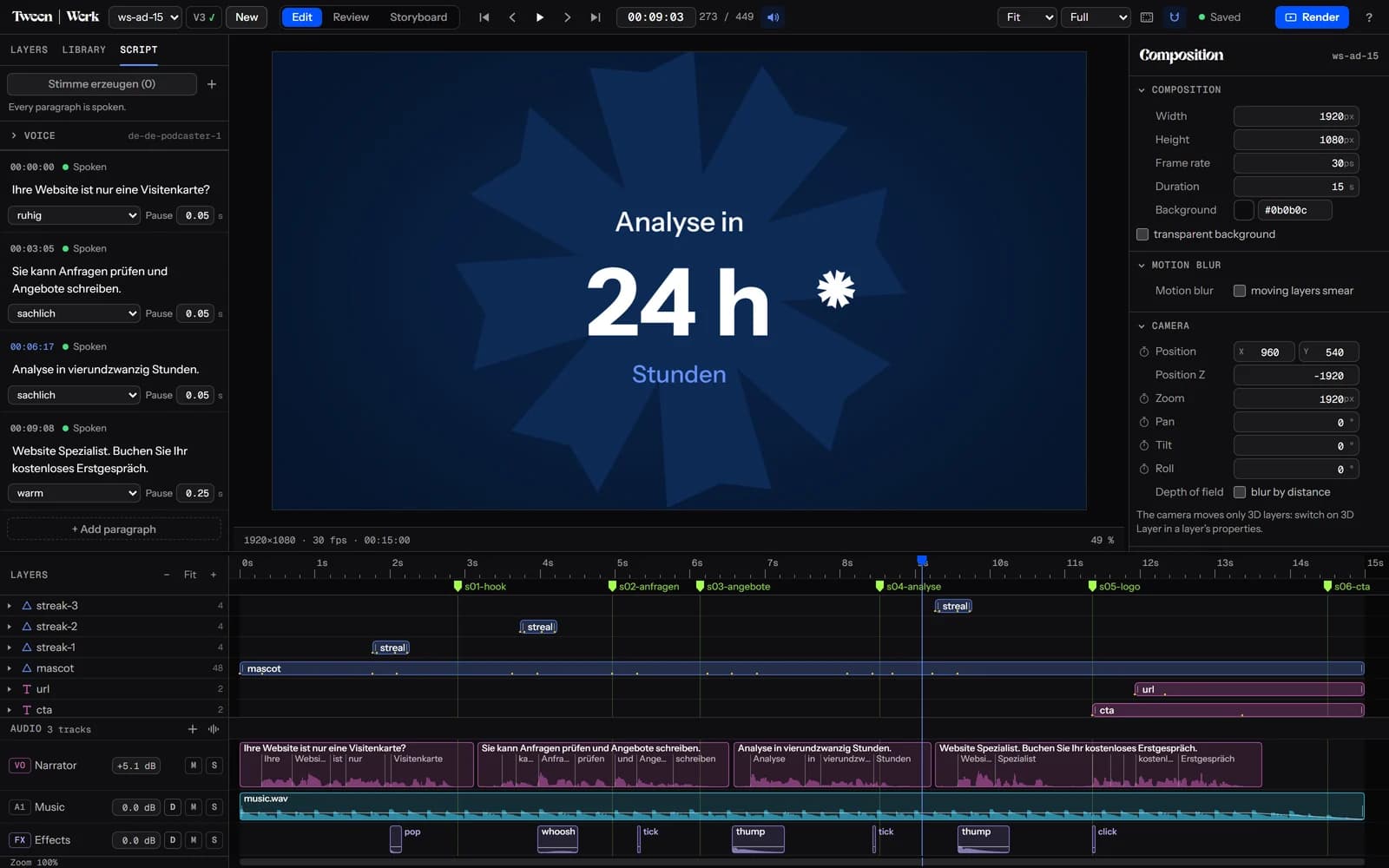
Task: Zoom in the layers timeline
Action: click(x=214, y=575)
